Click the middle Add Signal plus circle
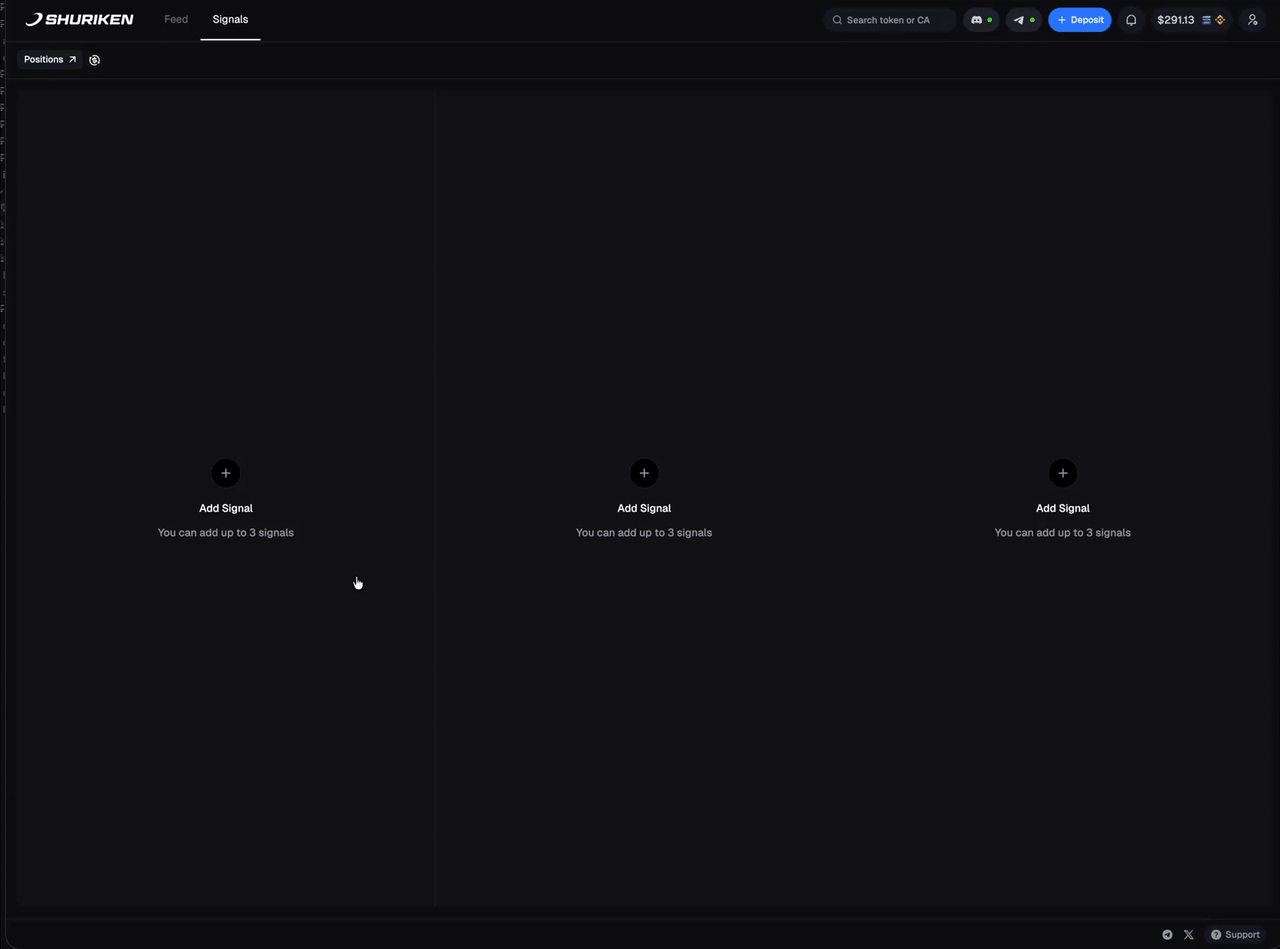This screenshot has width=1280, height=949. pos(643,473)
